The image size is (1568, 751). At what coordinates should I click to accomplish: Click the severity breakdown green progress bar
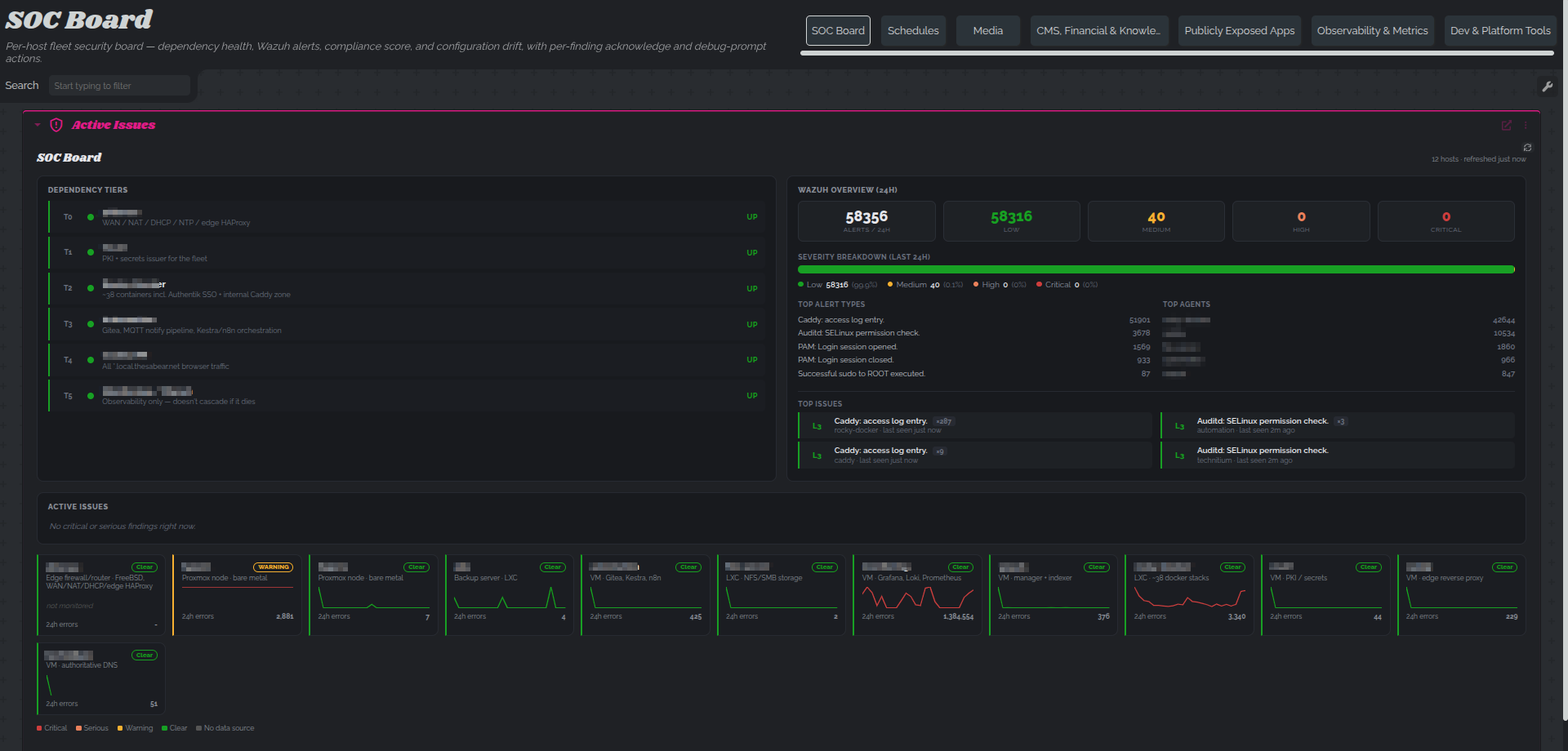[x=1156, y=269]
